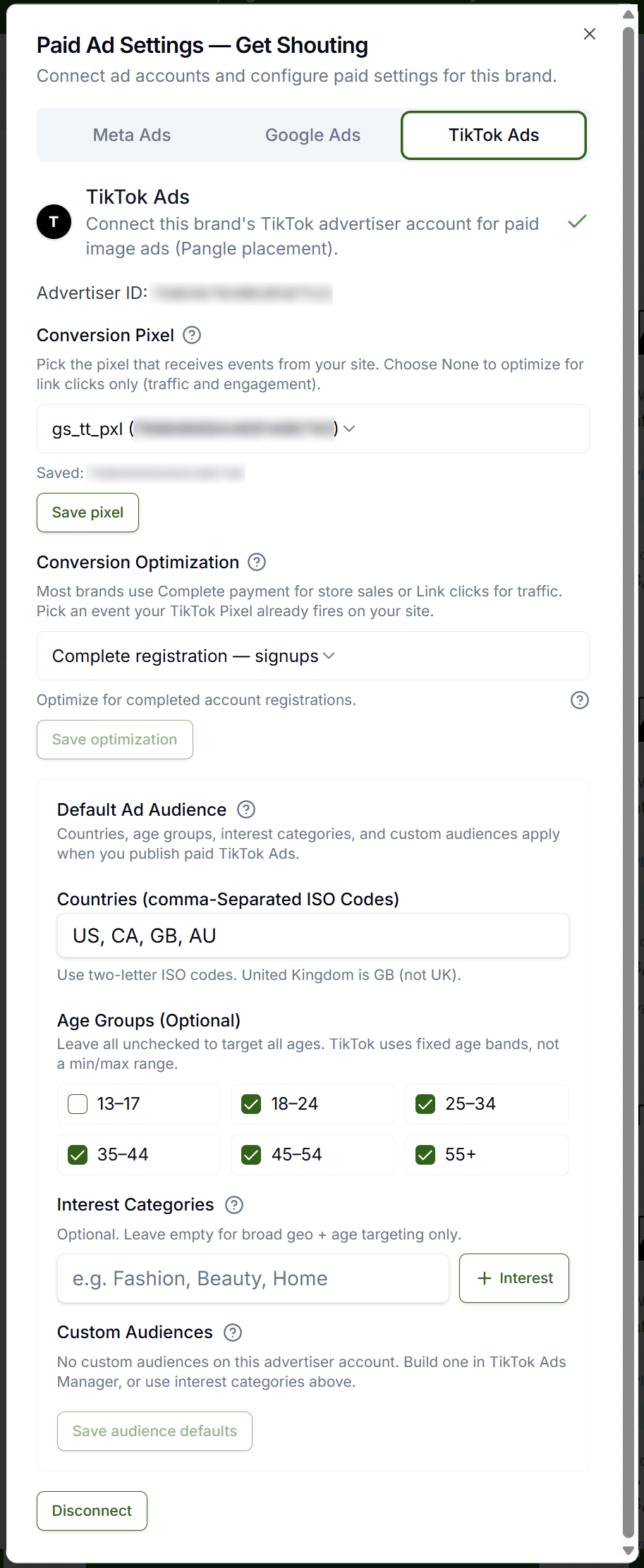Viewport: 644px width, 1568px height.
Task: Click the scrollbar down arrow
Action: [x=628, y=1550]
